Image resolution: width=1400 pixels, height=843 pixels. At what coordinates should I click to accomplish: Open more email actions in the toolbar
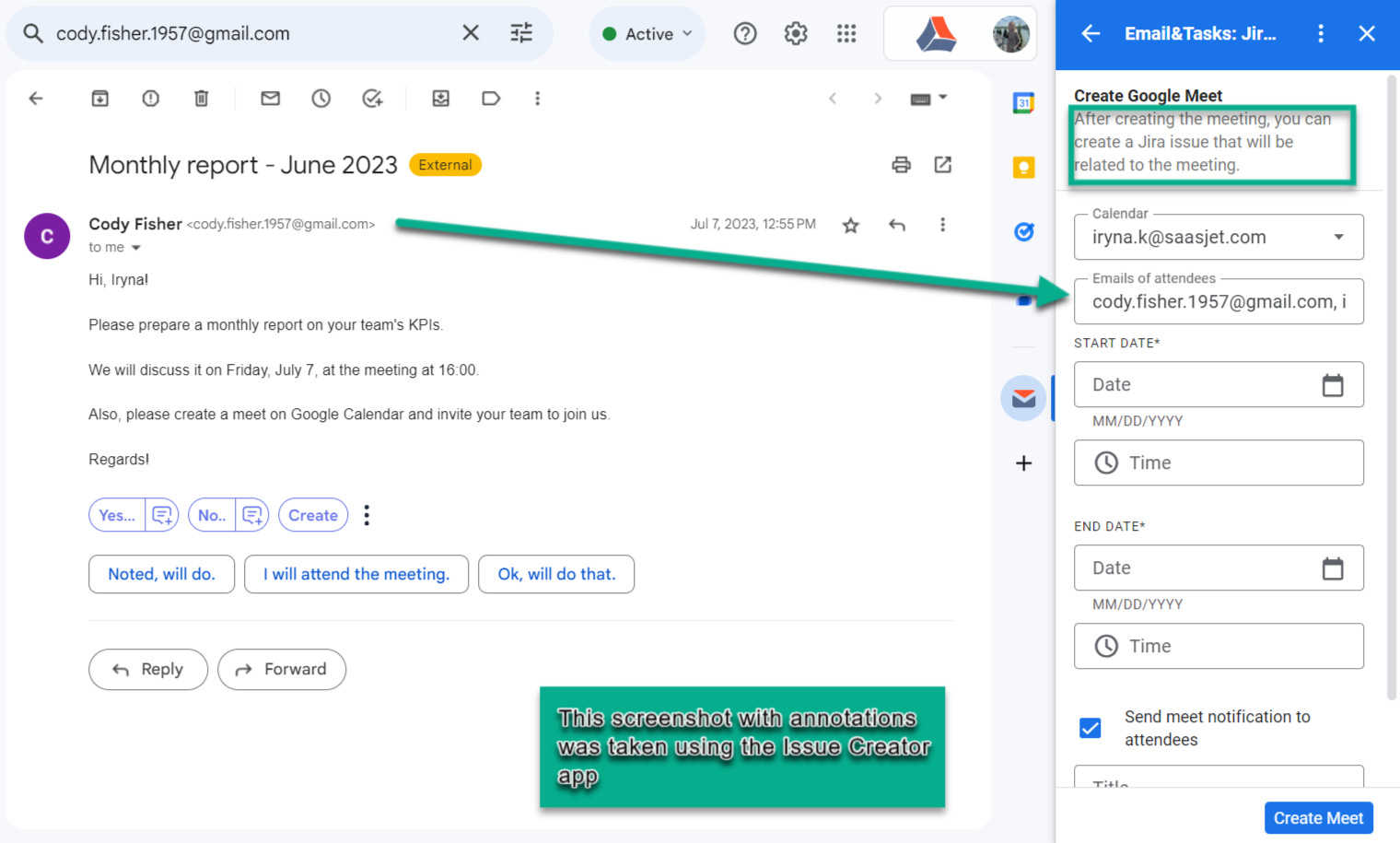538,99
